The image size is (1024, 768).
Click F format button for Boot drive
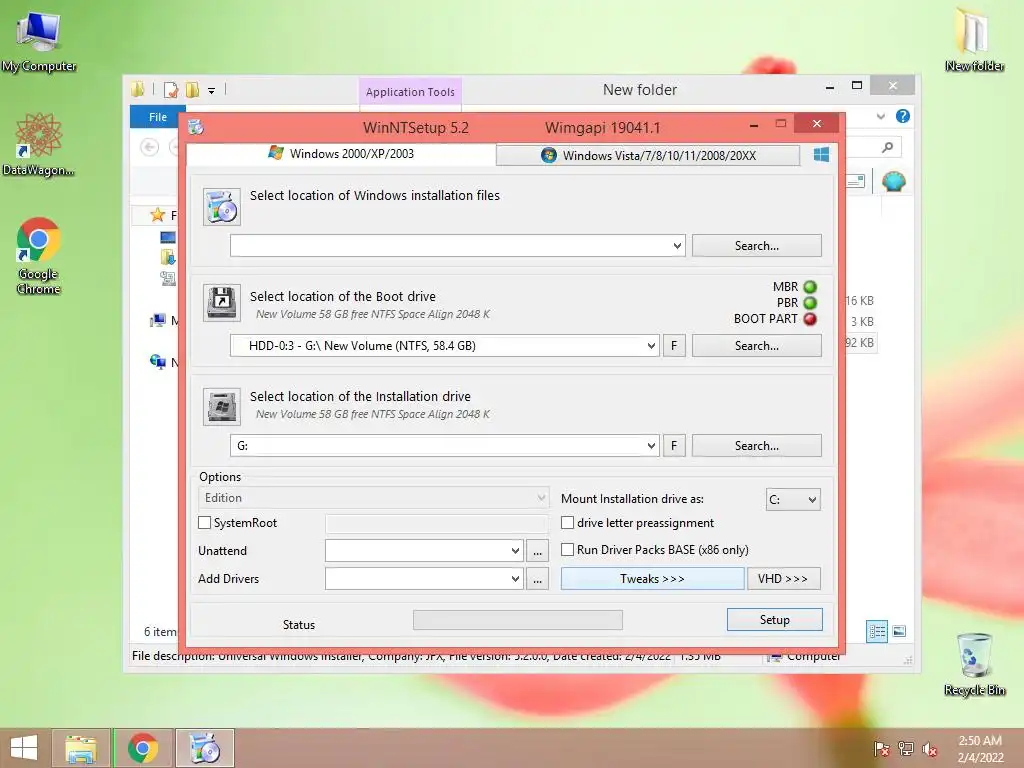coord(674,345)
